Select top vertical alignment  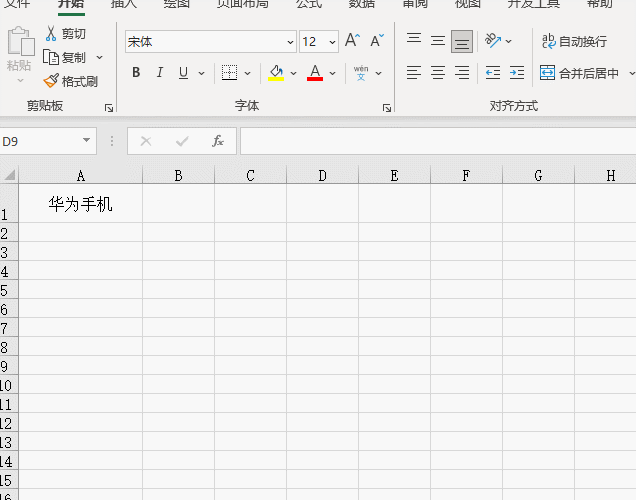click(414, 41)
